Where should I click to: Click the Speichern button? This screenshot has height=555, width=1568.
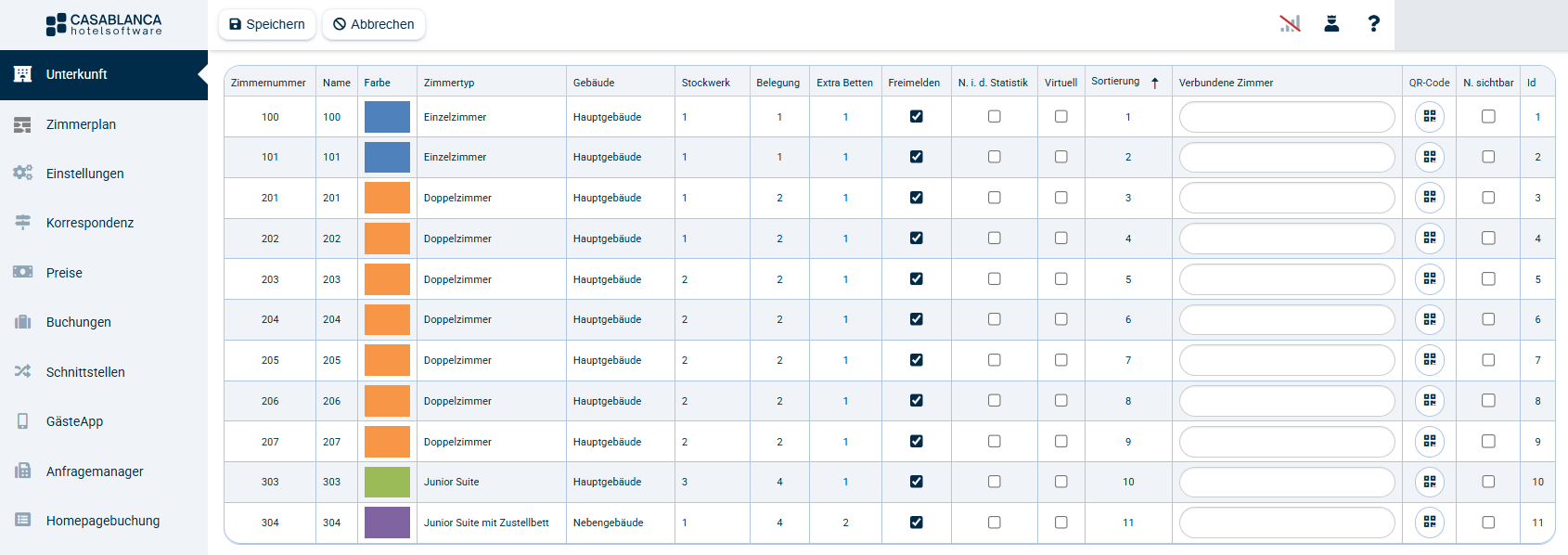(x=267, y=24)
